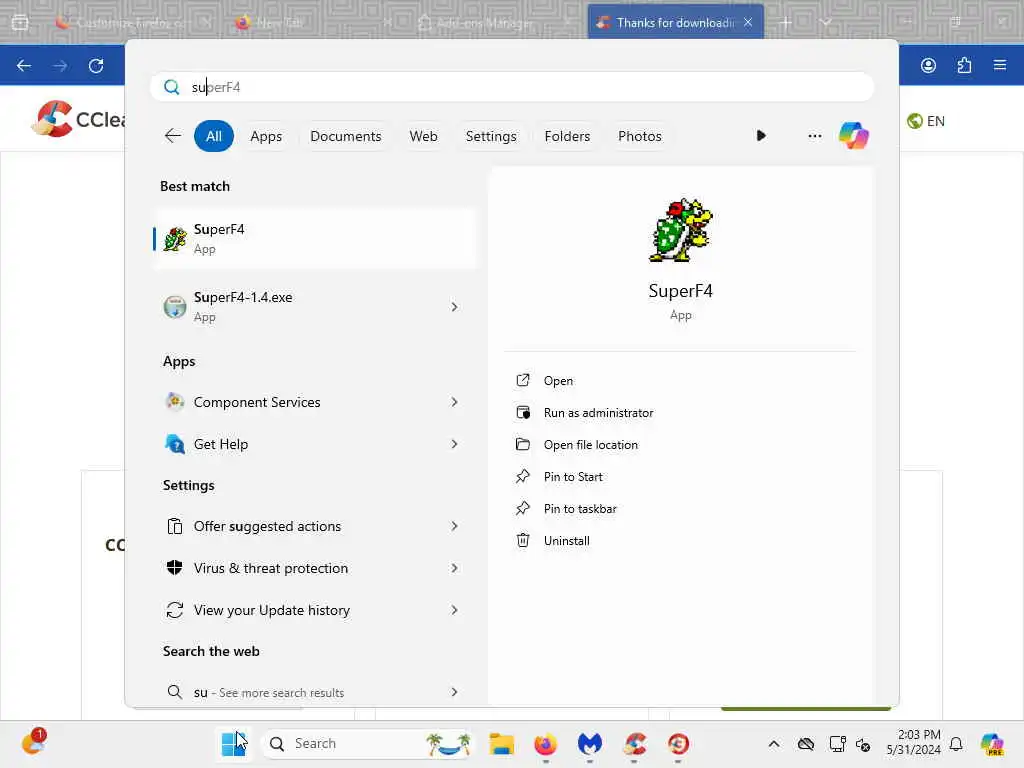1024x768 pixels.
Task: Open Malwarebytes from the taskbar
Action: 590,743
